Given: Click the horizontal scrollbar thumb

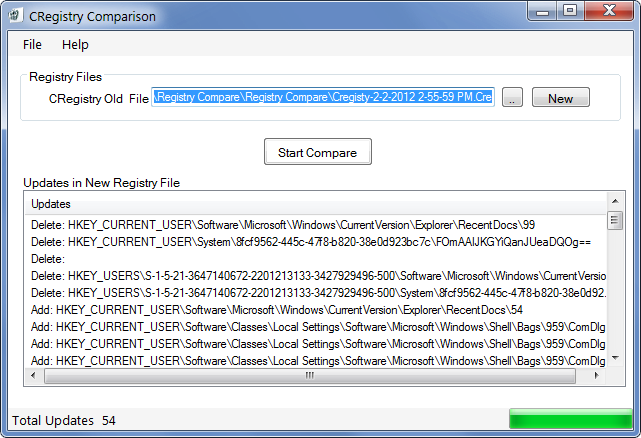Looking at the screenshot, I should pyautogui.click(x=310, y=376).
